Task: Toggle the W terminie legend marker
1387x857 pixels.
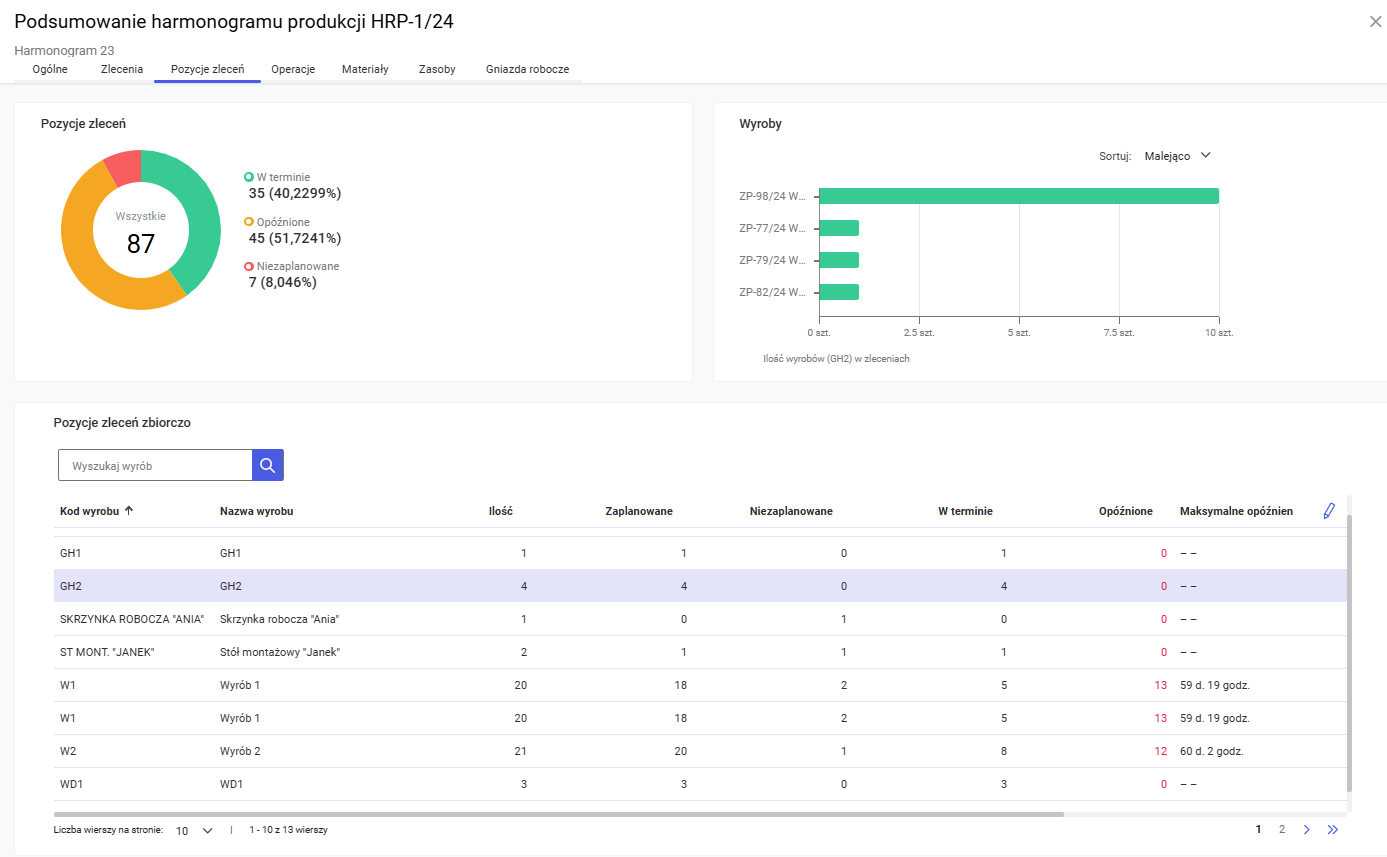Action: click(249, 177)
